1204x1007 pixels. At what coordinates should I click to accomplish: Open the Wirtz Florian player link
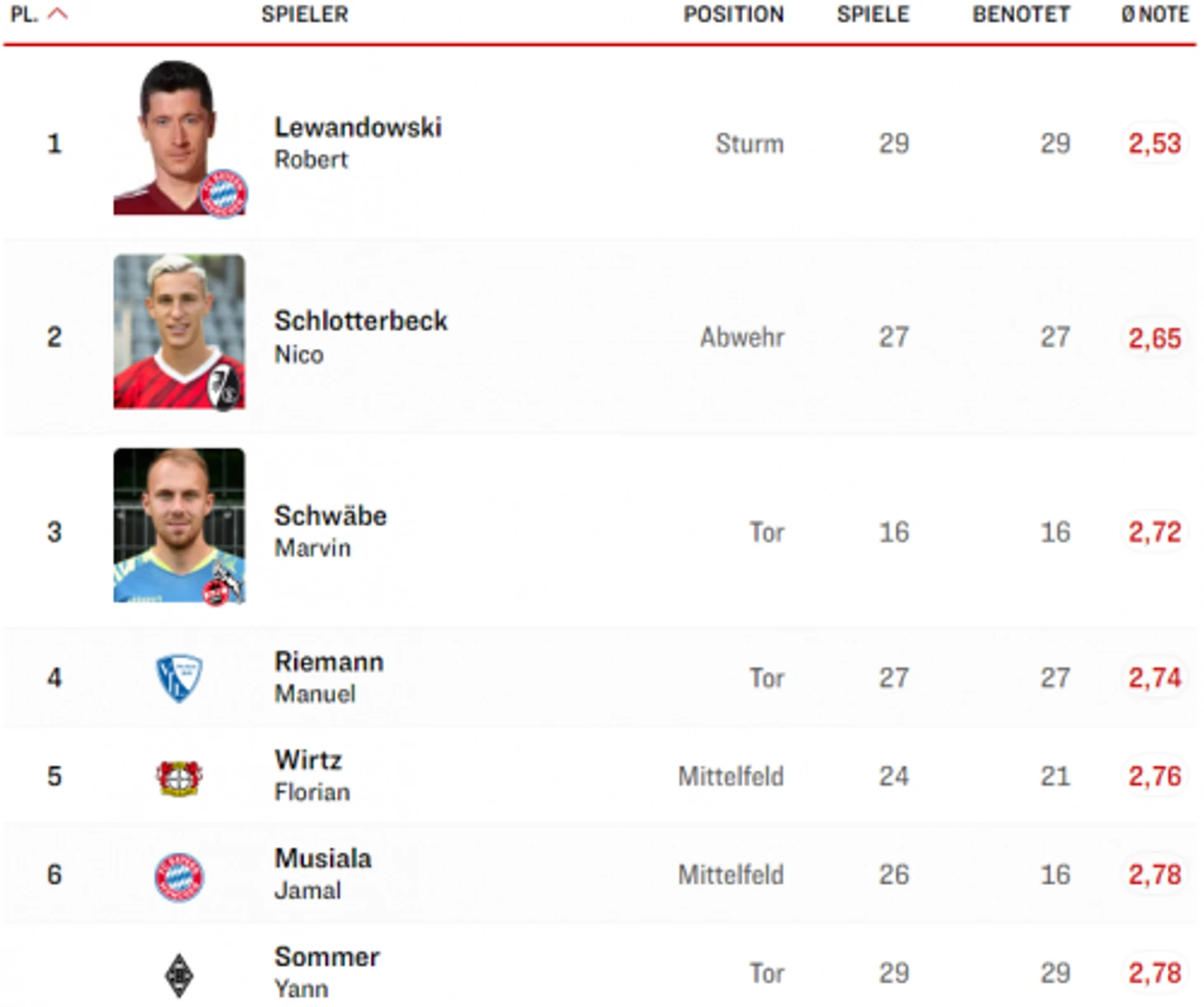(x=313, y=775)
